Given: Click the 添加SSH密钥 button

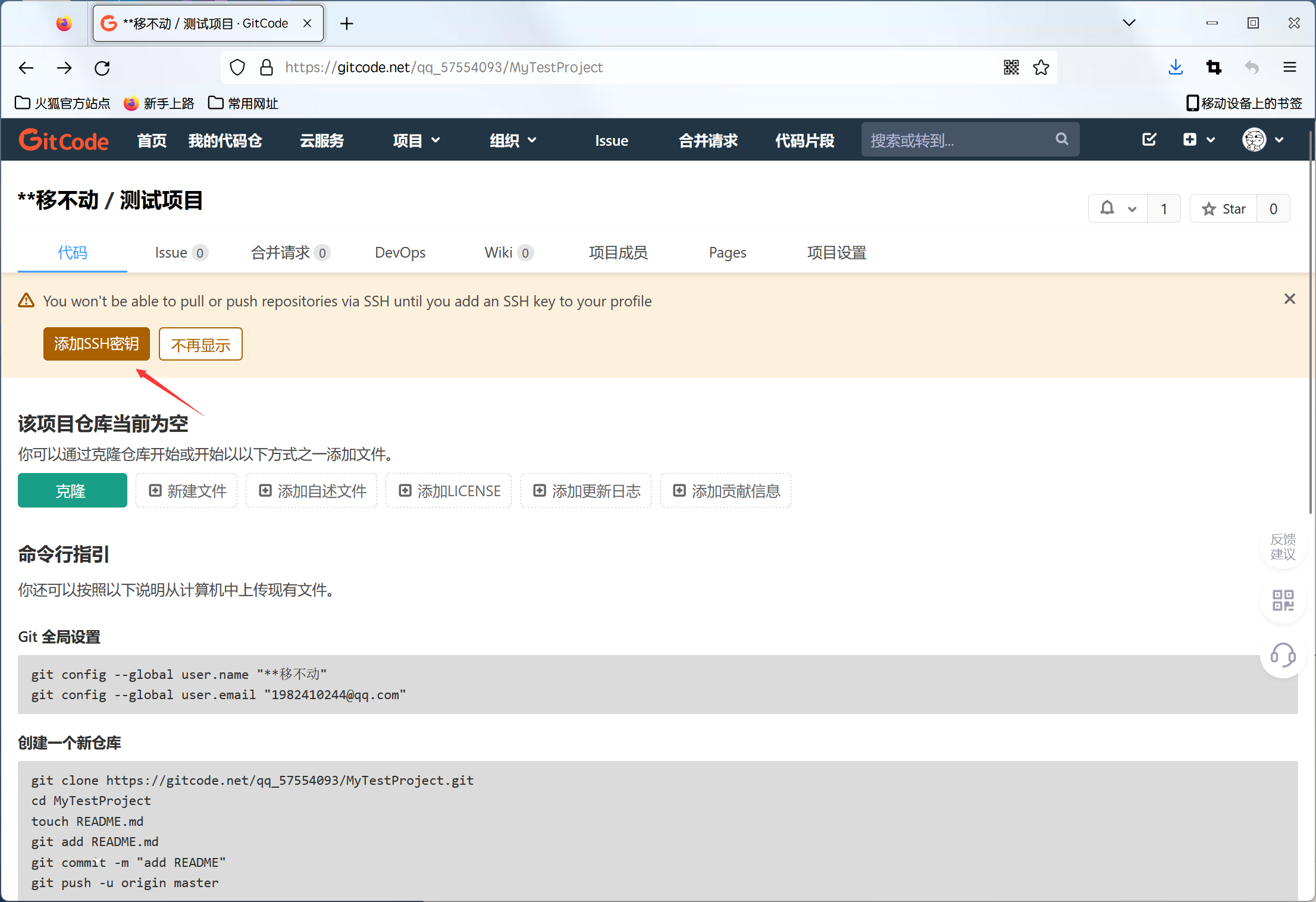Looking at the screenshot, I should pyautogui.click(x=96, y=344).
